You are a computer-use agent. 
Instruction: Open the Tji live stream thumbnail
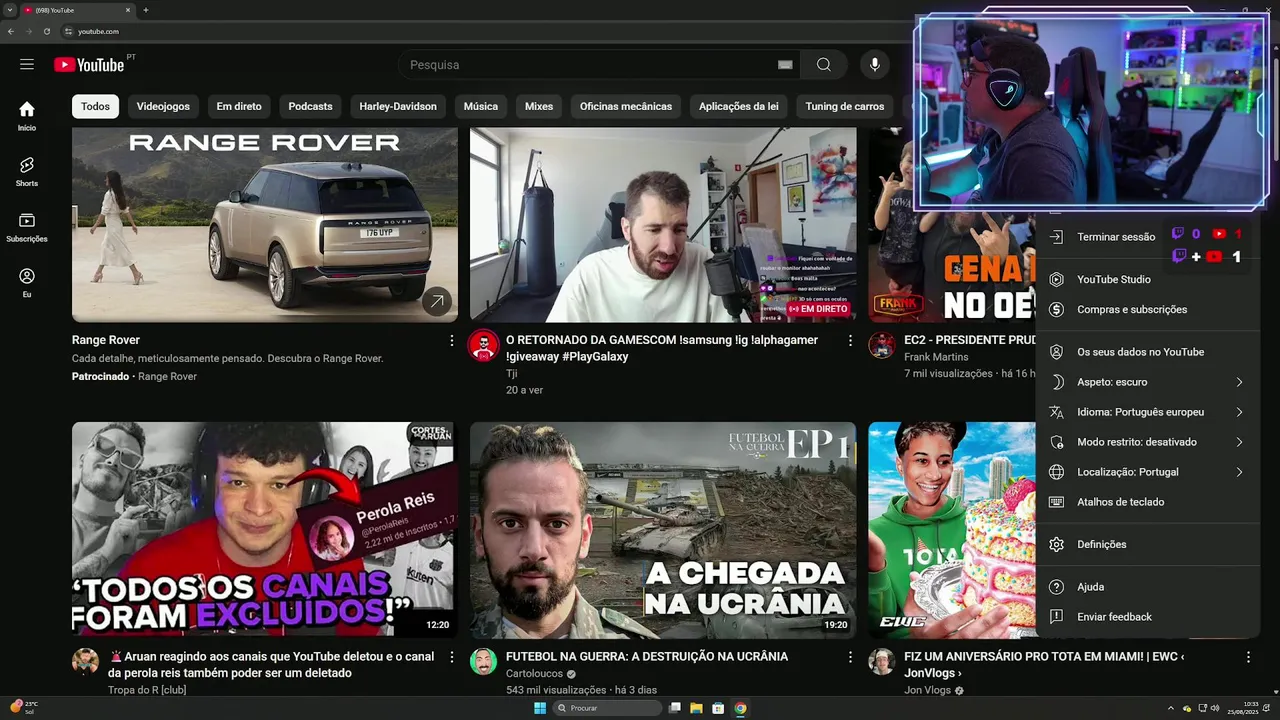pyautogui.click(x=663, y=225)
